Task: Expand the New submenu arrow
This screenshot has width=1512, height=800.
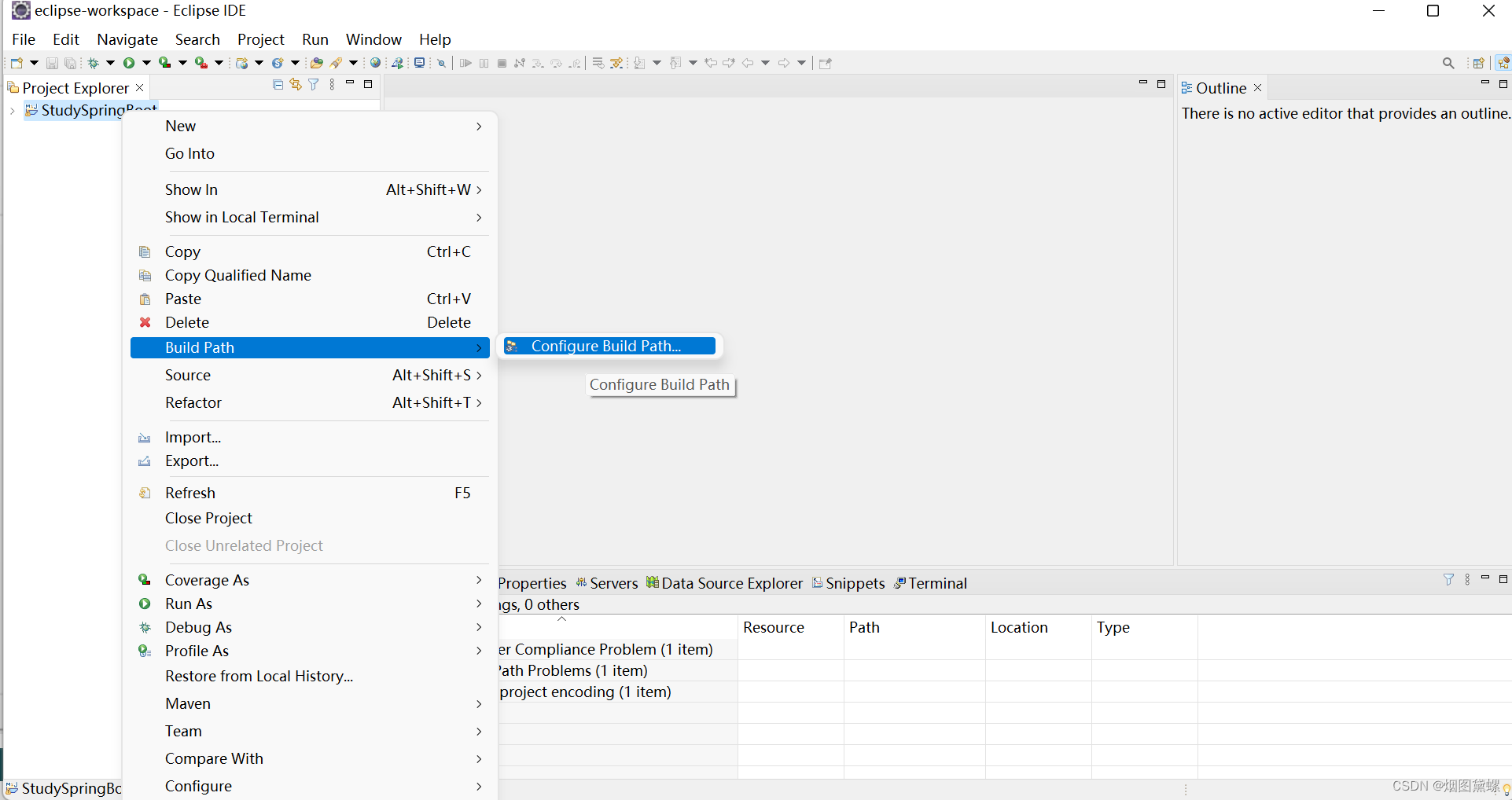Action: click(479, 127)
